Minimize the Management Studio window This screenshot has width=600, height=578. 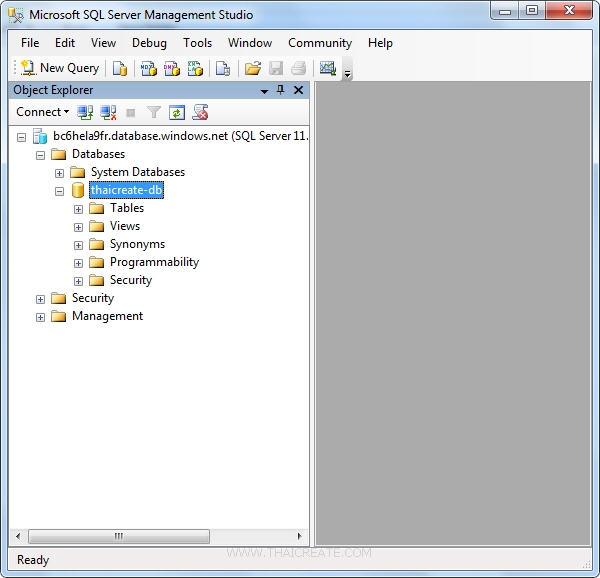point(505,11)
